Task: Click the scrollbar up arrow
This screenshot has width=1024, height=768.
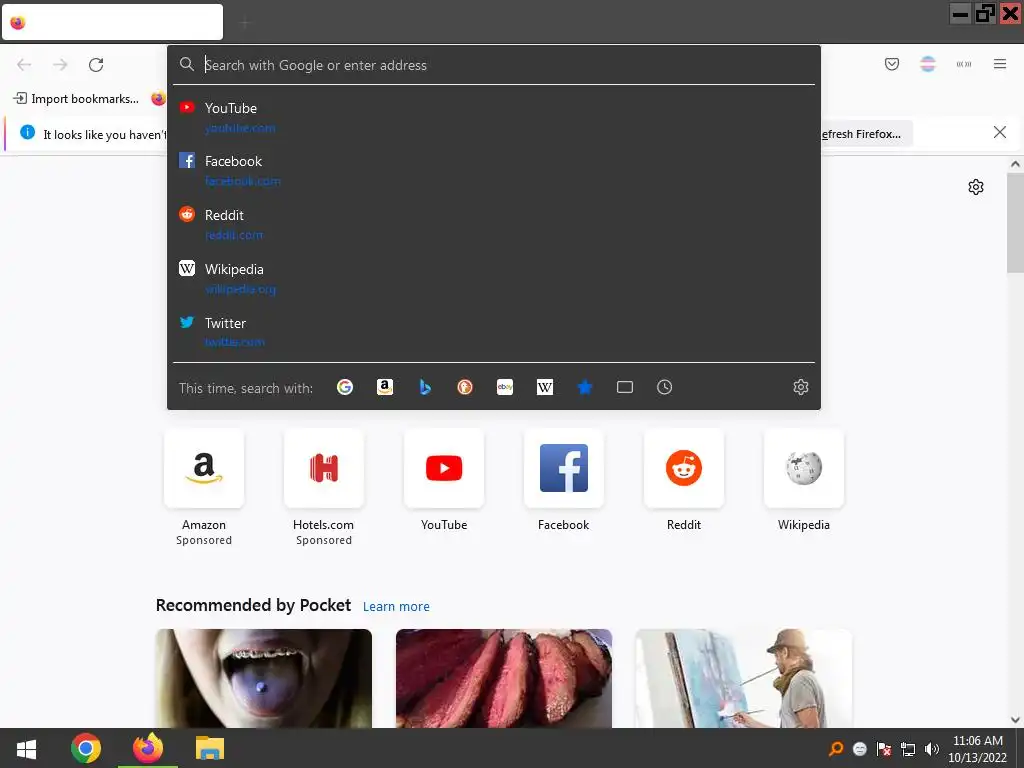Action: (1015, 165)
